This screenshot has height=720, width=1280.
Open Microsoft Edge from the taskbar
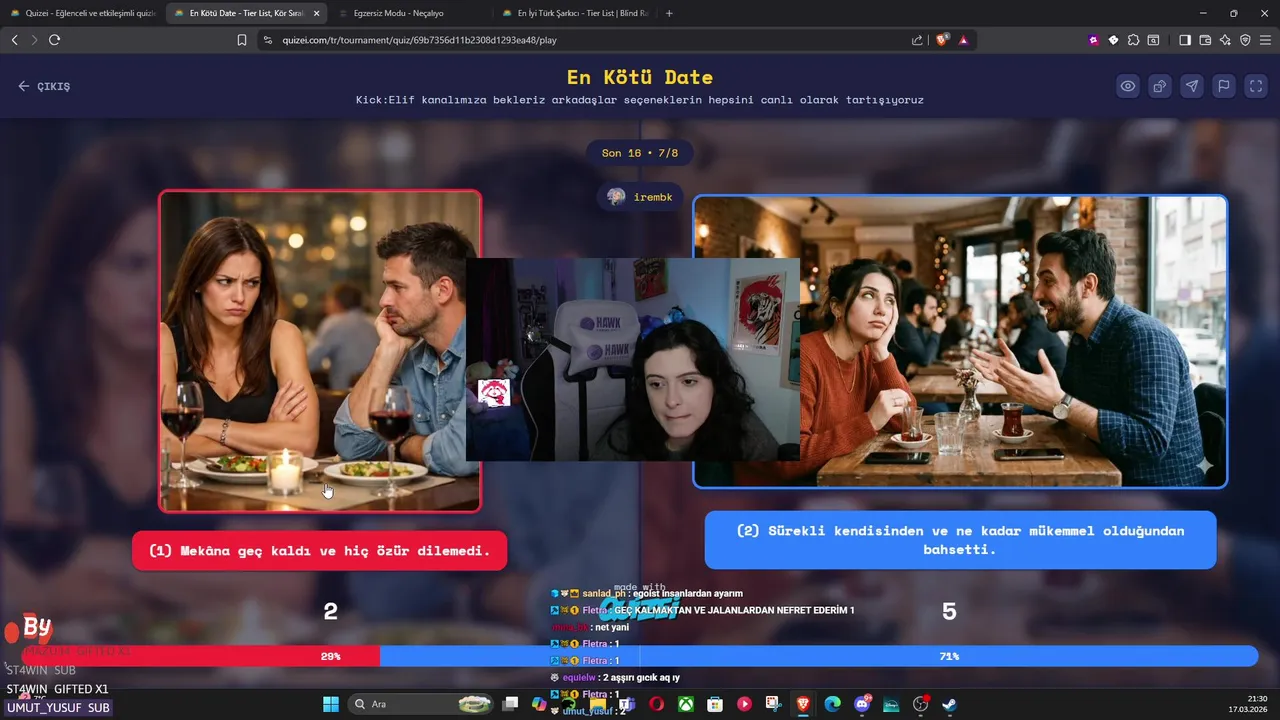tap(832, 704)
